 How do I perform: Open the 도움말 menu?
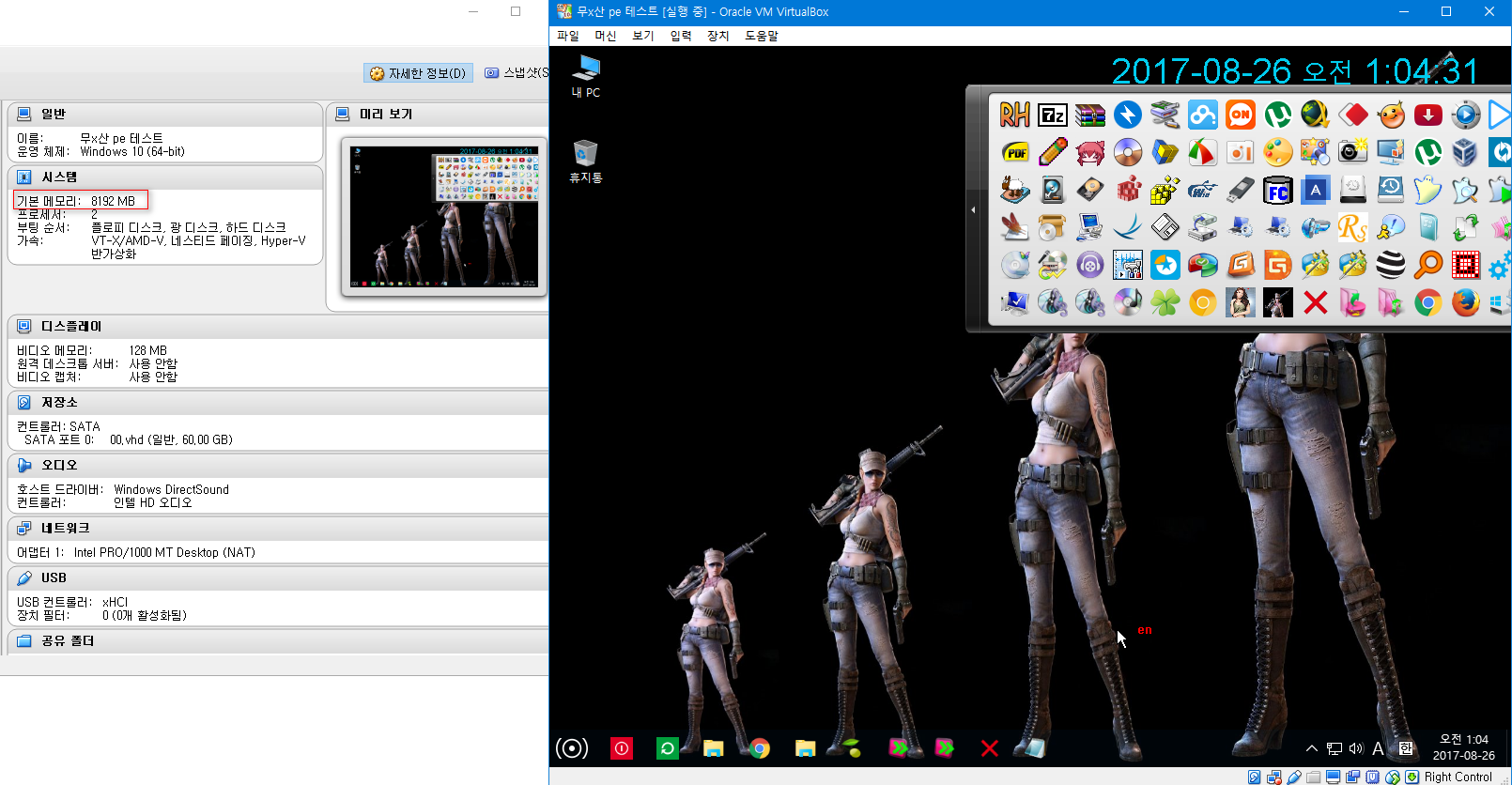tap(762, 36)
